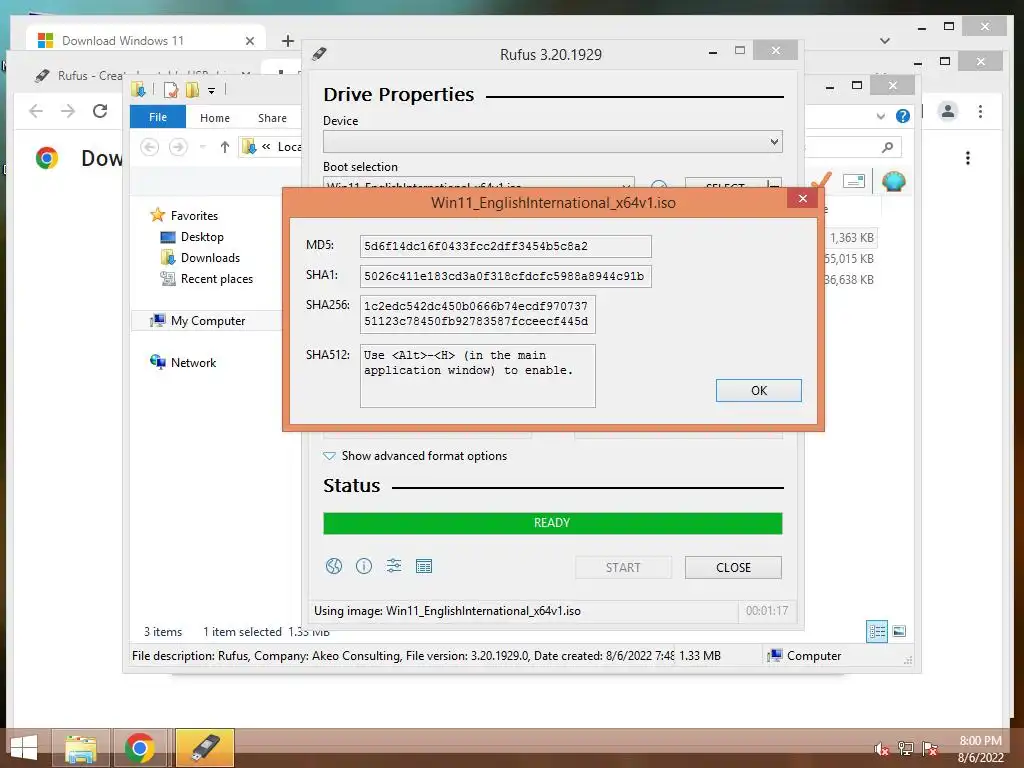The image size is (1024, 768).
Task: Open the page's three-dot options menu
Action: pos(968,158)
